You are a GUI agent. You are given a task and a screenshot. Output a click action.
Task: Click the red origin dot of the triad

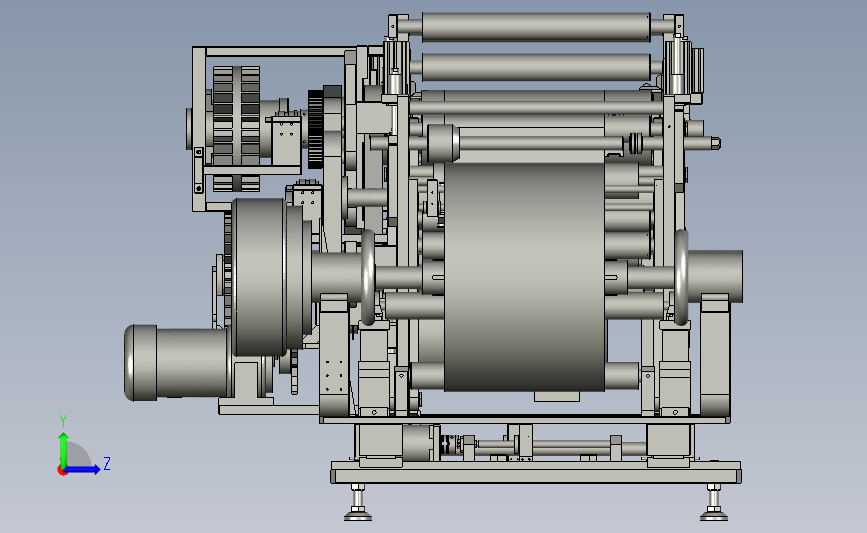coord(62,471)
